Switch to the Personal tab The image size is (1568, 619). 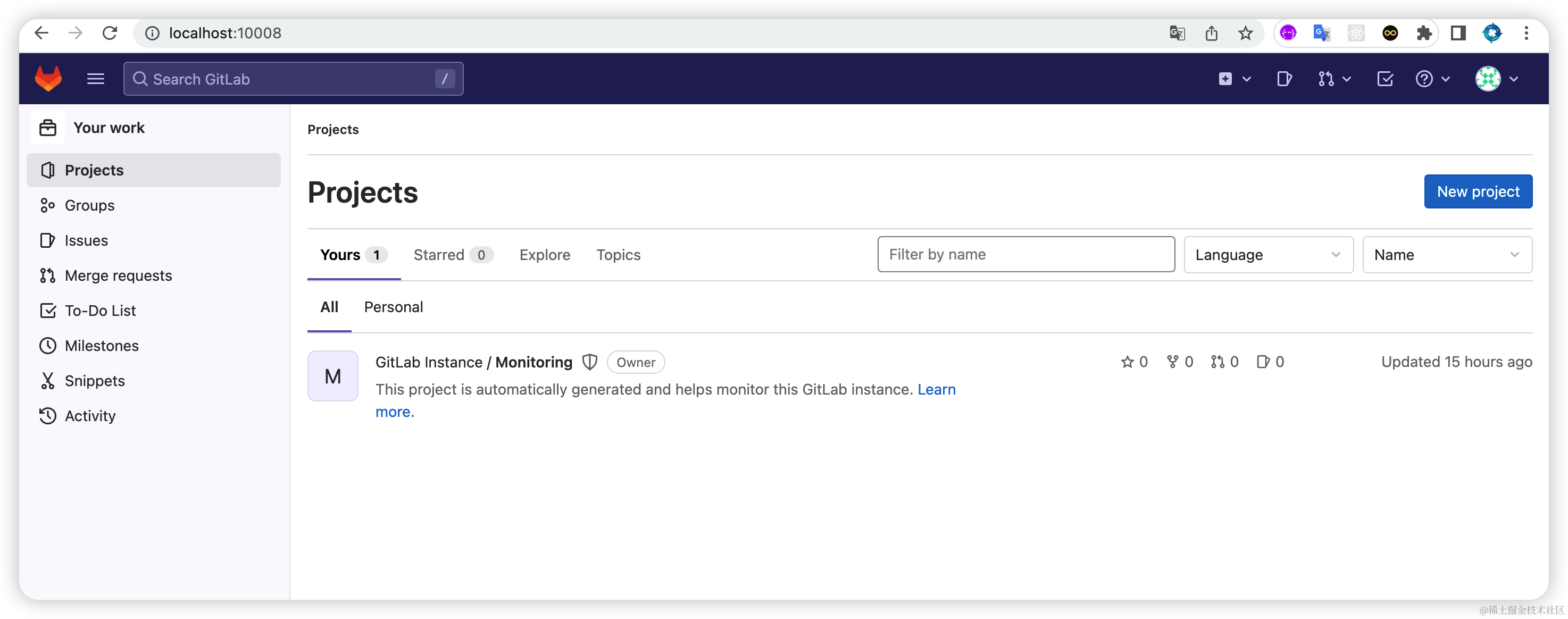[x=393, y=307]
